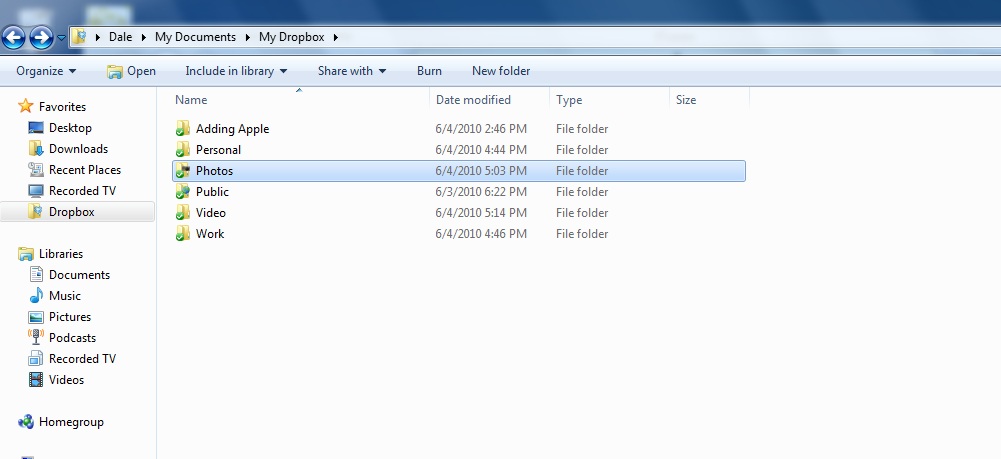Screen dimensions: 1001x459
Task: Create a New folder
Action: 501,71
